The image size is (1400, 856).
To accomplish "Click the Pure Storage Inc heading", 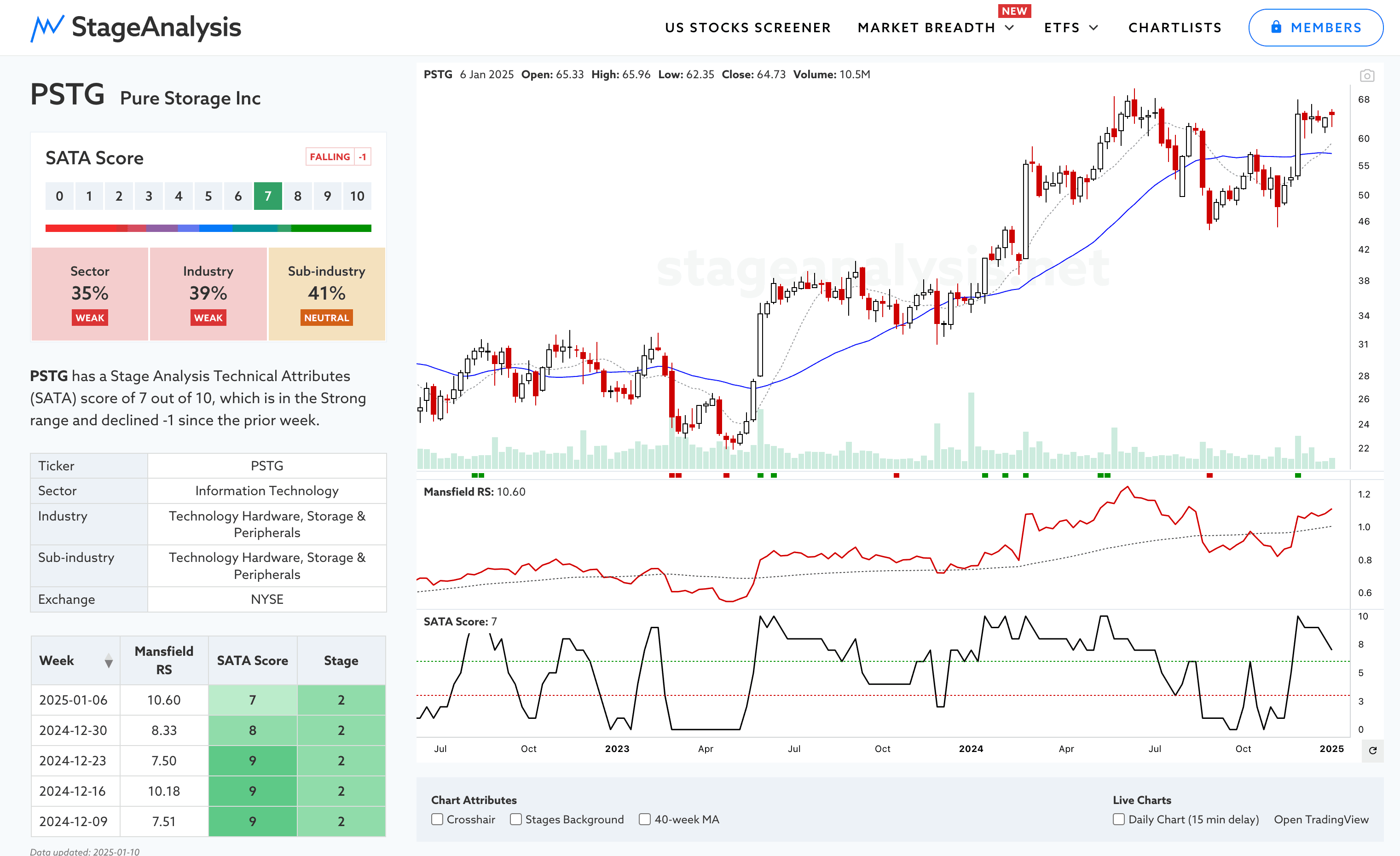I will click(191, 98).
